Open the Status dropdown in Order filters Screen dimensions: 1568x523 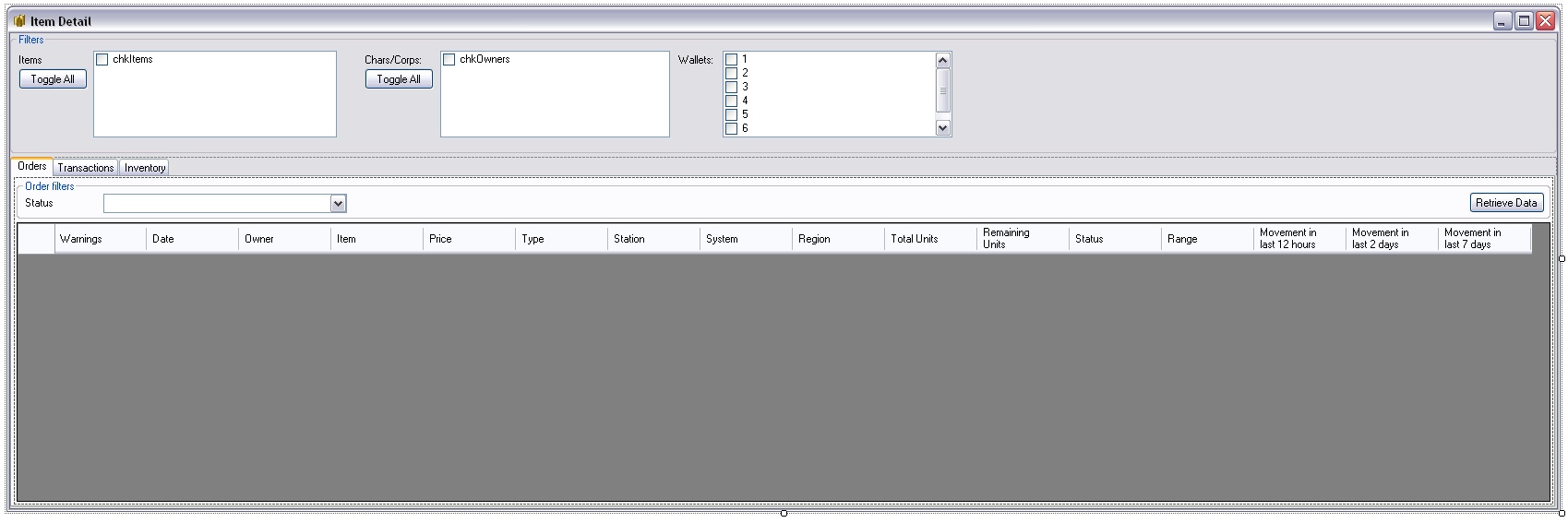[338, 204]
